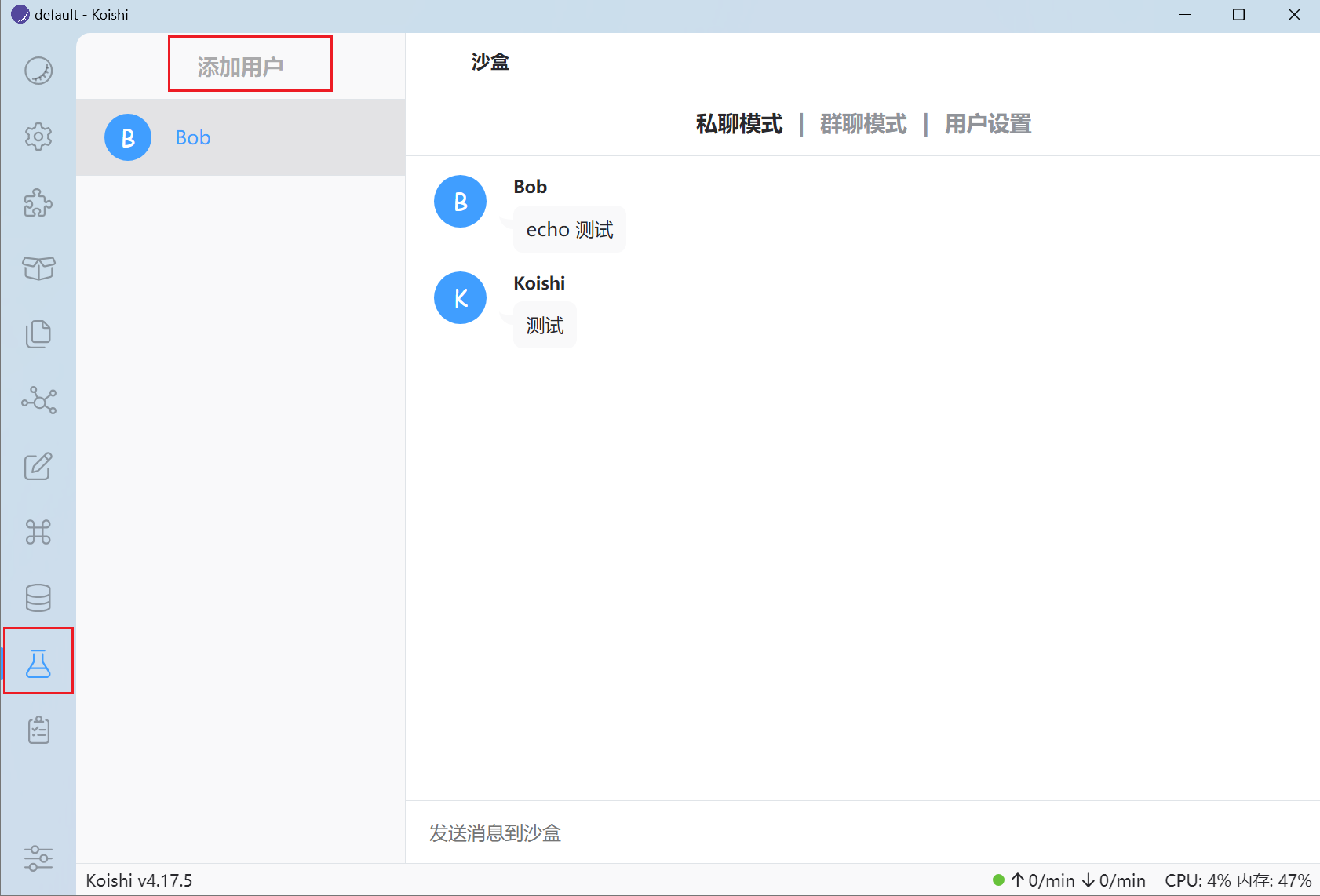This screenshot has width=1320, height=896.
Task: Minimize the Koishi window
Action: [x=1184, y=14]
